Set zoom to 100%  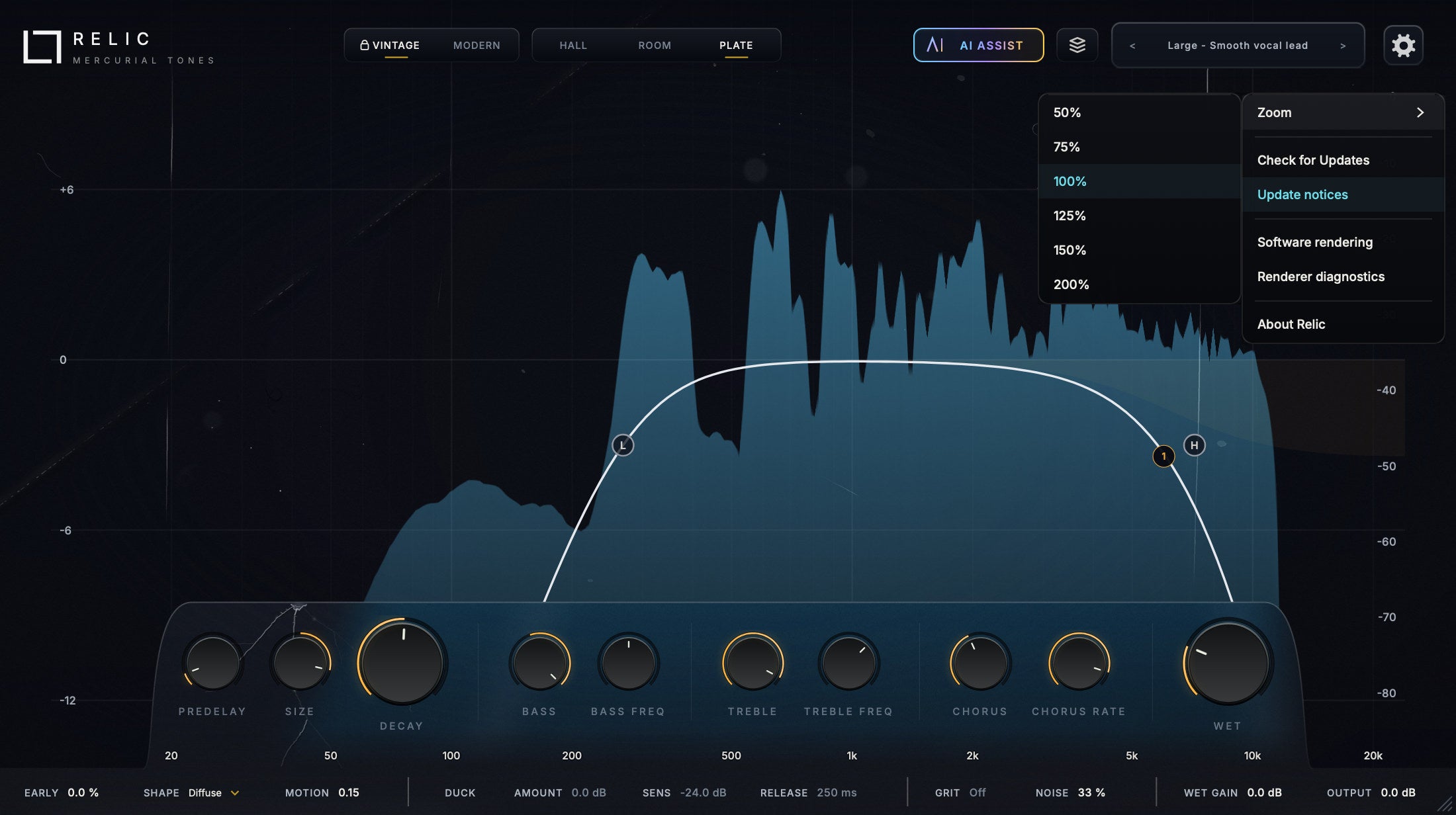[1139, 181]
